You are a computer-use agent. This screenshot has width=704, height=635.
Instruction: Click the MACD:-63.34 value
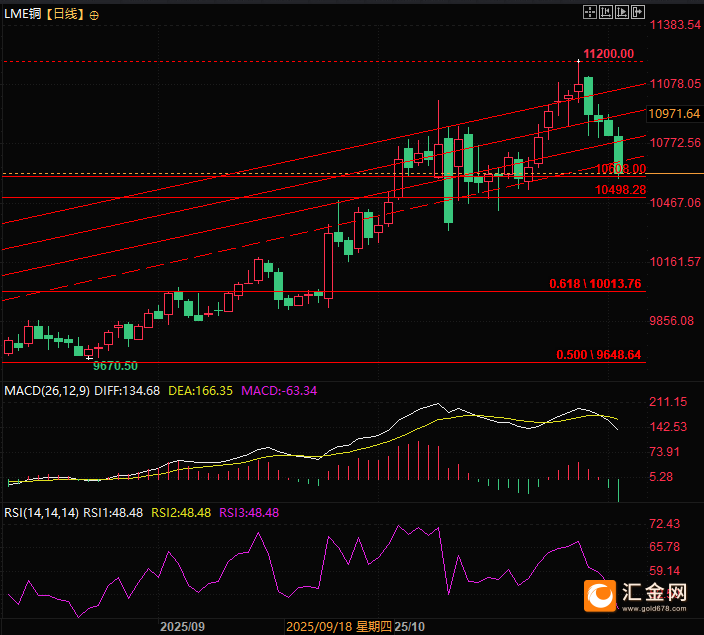279,391
